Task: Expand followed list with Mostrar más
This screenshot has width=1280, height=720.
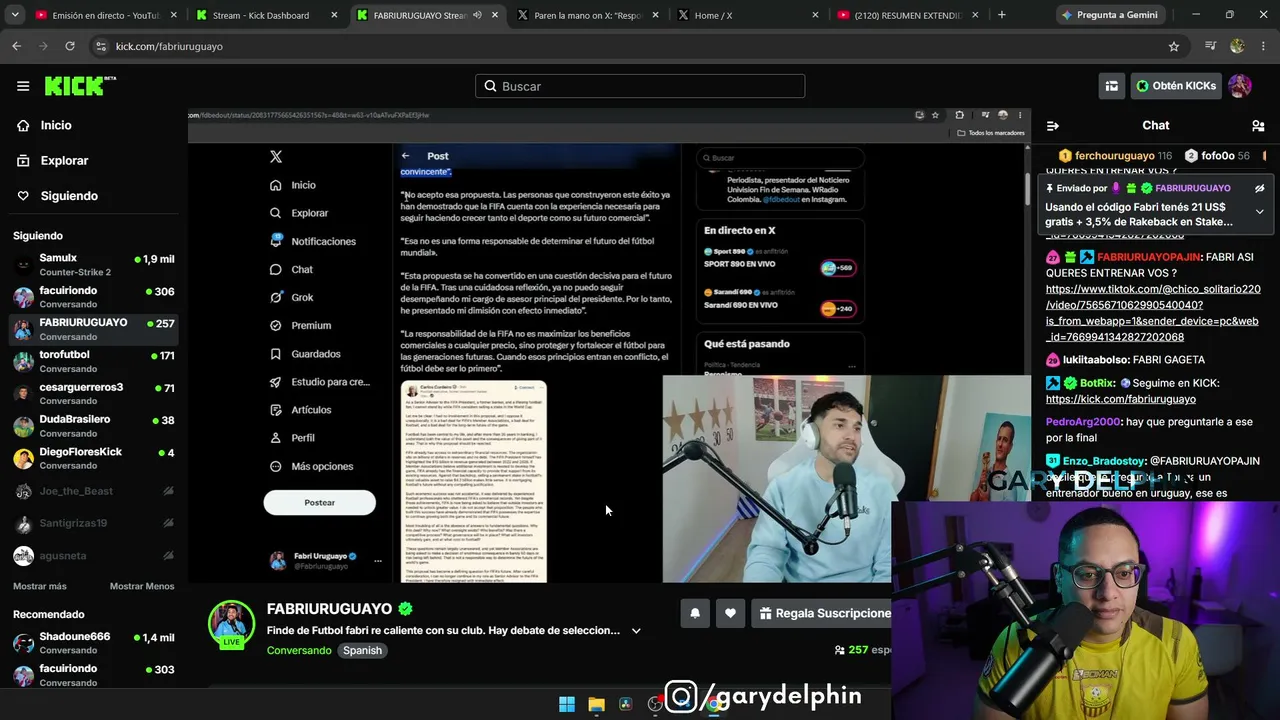Action: 40,586
